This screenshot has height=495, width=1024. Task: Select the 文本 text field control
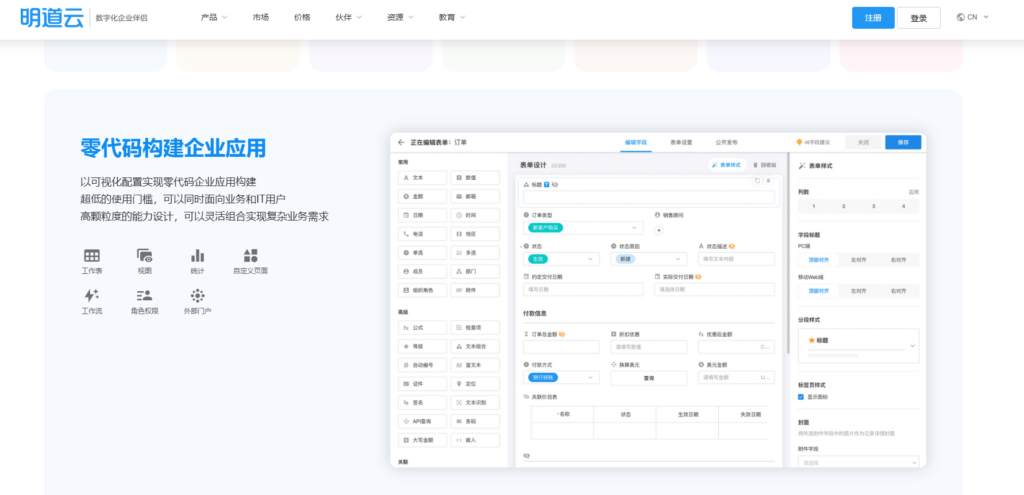pos(423,178)
